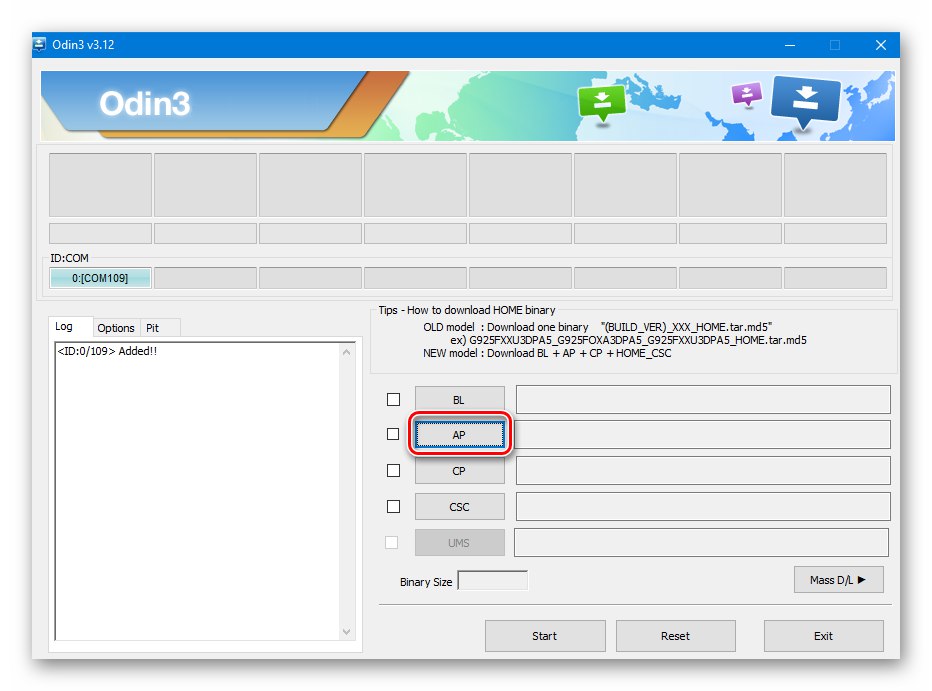Viewport: 932px width, 691px height.
Task: Click the 'Binary Size' label
Action: point(426,582)
